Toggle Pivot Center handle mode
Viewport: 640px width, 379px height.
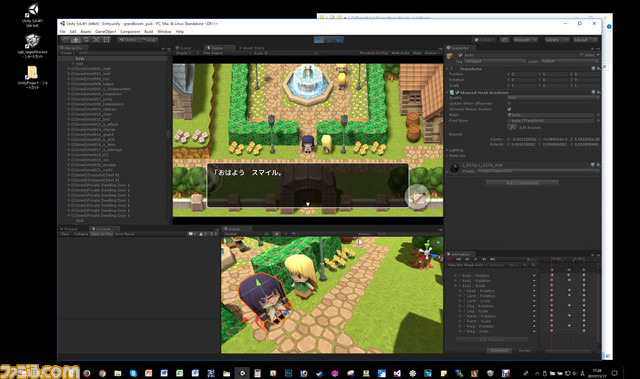[128, 40]
